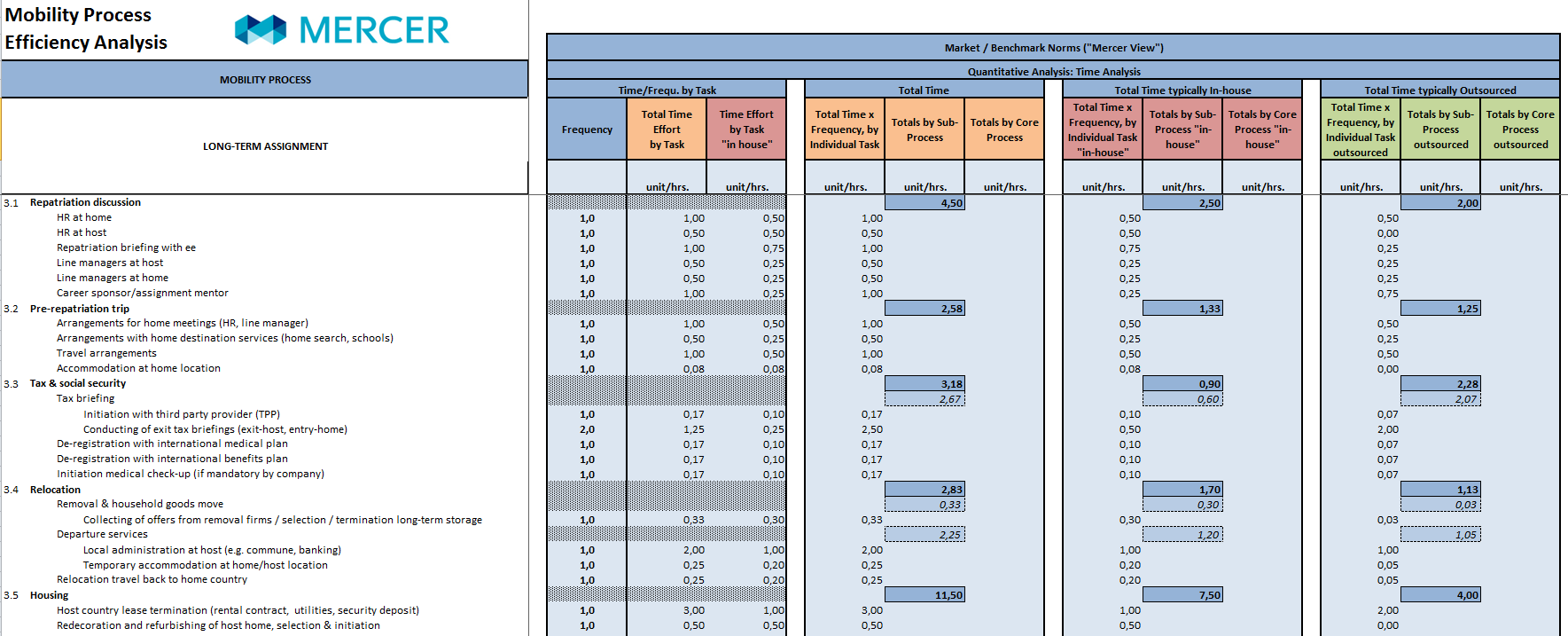
Task: Click the Pre-repatriation trip section label
Action: (x=80, y=309)
